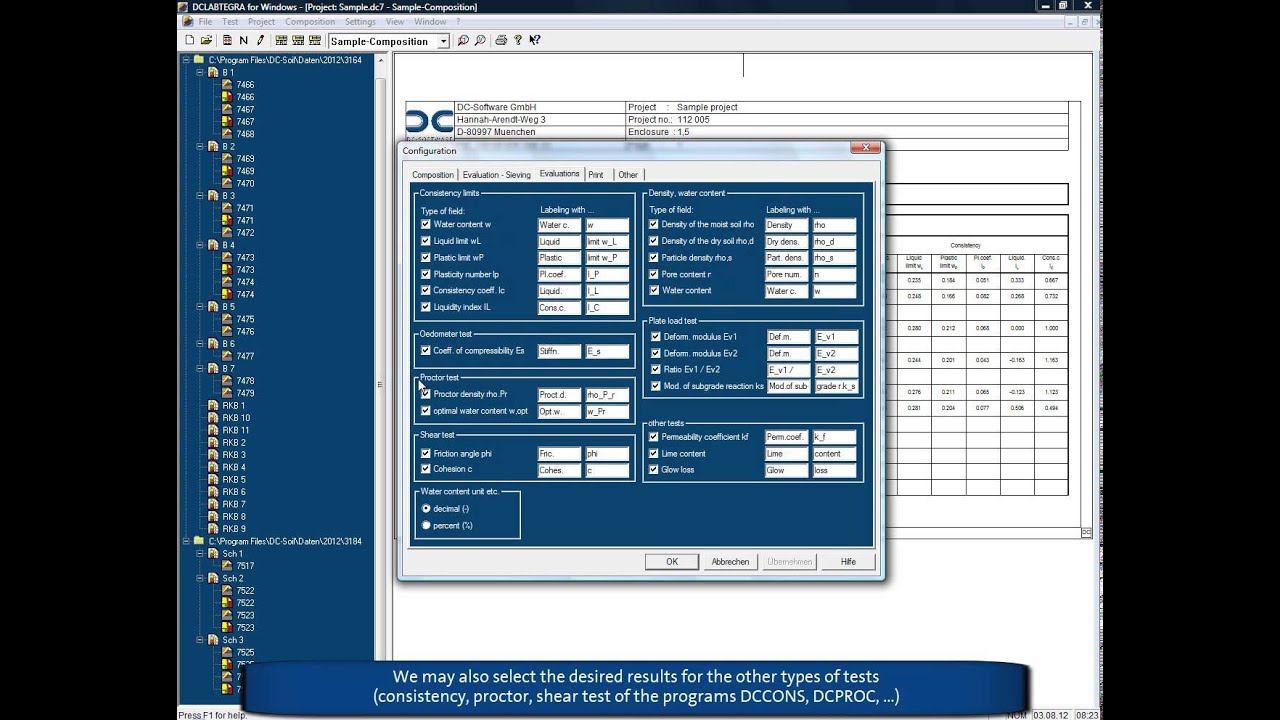1280x720 pixels.
Task: Click the application icon left of File menu
Action: click(x=188, y=21)
